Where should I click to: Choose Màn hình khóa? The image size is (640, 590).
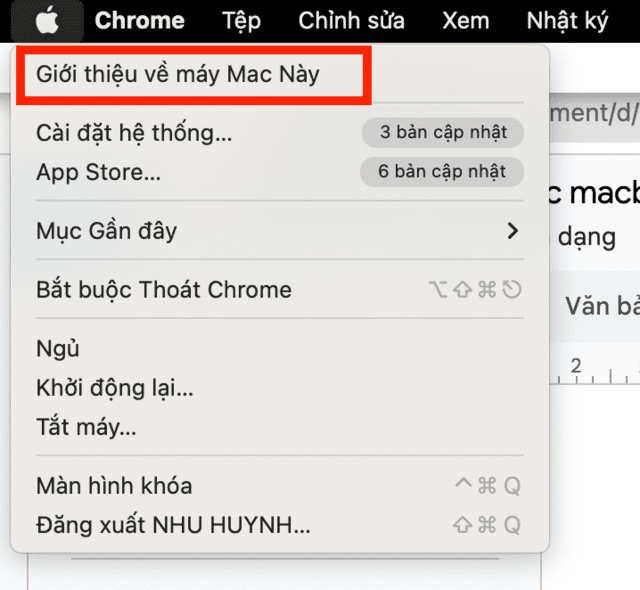[280, 486]
